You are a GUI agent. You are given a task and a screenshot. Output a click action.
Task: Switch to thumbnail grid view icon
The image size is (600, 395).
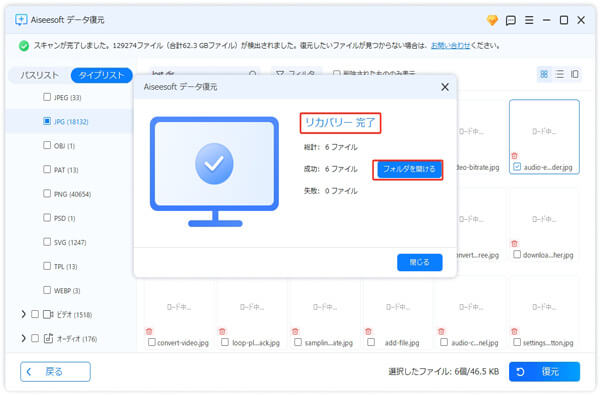click(x=544, y=74)
